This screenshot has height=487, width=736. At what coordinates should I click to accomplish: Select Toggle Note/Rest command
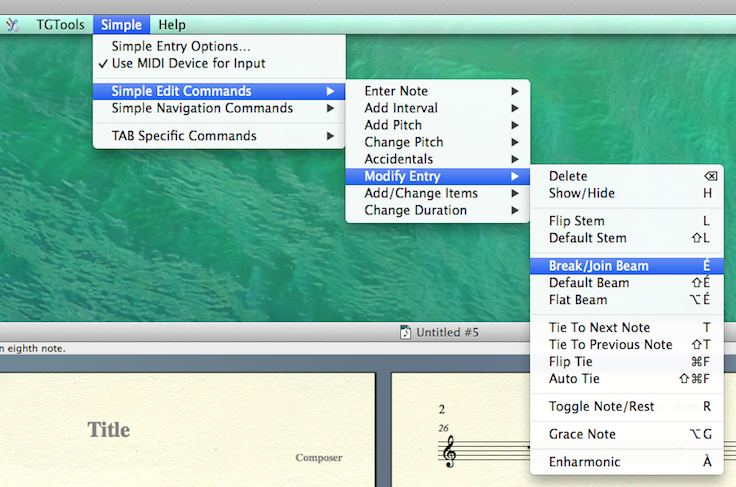(x=600, y=406)
